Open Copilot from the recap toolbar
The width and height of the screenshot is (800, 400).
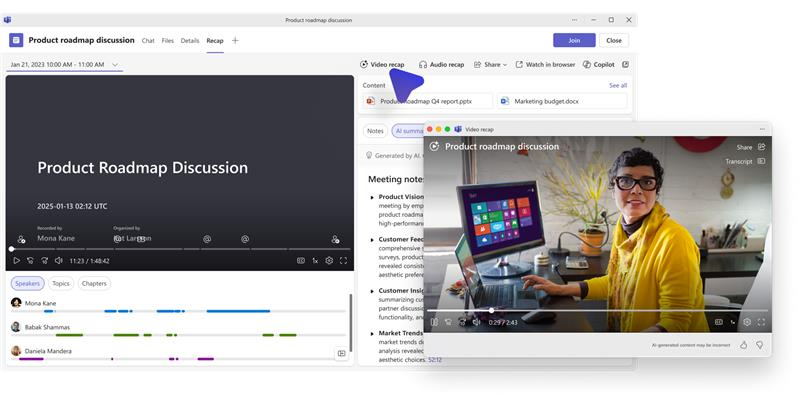point(598,64)
